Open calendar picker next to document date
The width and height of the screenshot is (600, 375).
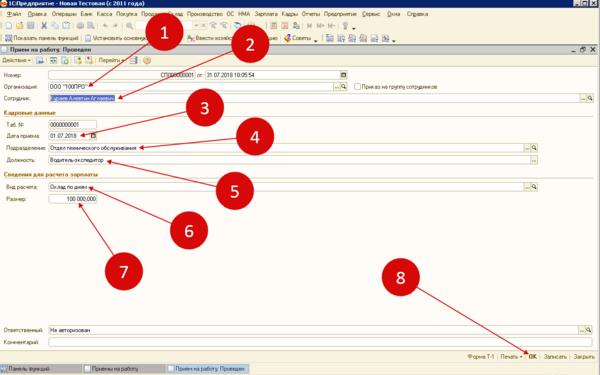[343, 75]
